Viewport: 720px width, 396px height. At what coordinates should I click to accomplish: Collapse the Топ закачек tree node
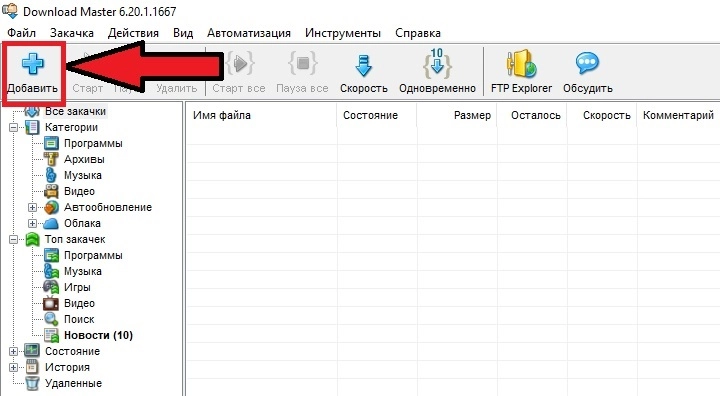click(14, 239)
